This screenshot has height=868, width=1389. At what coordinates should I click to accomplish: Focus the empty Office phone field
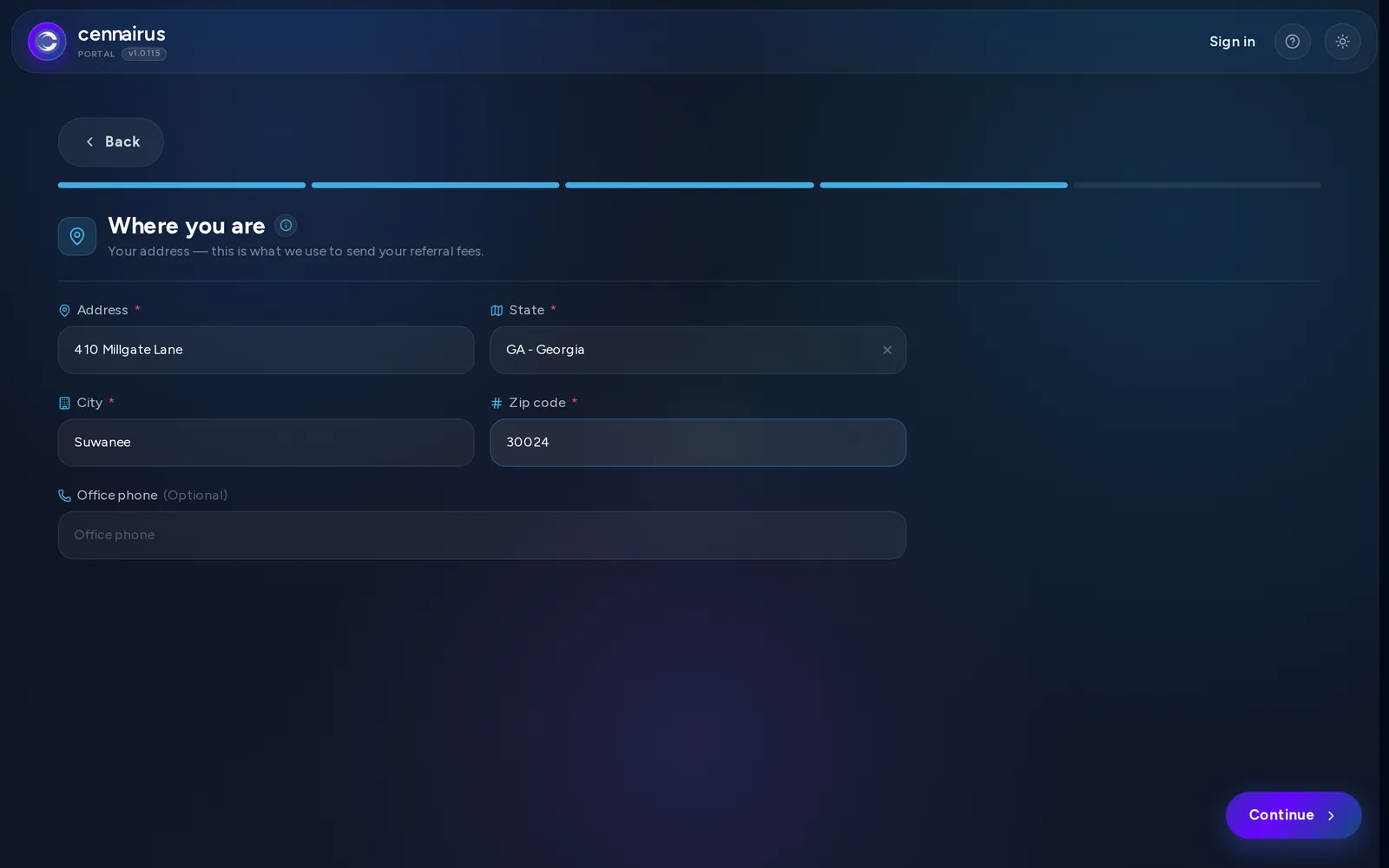482,535
